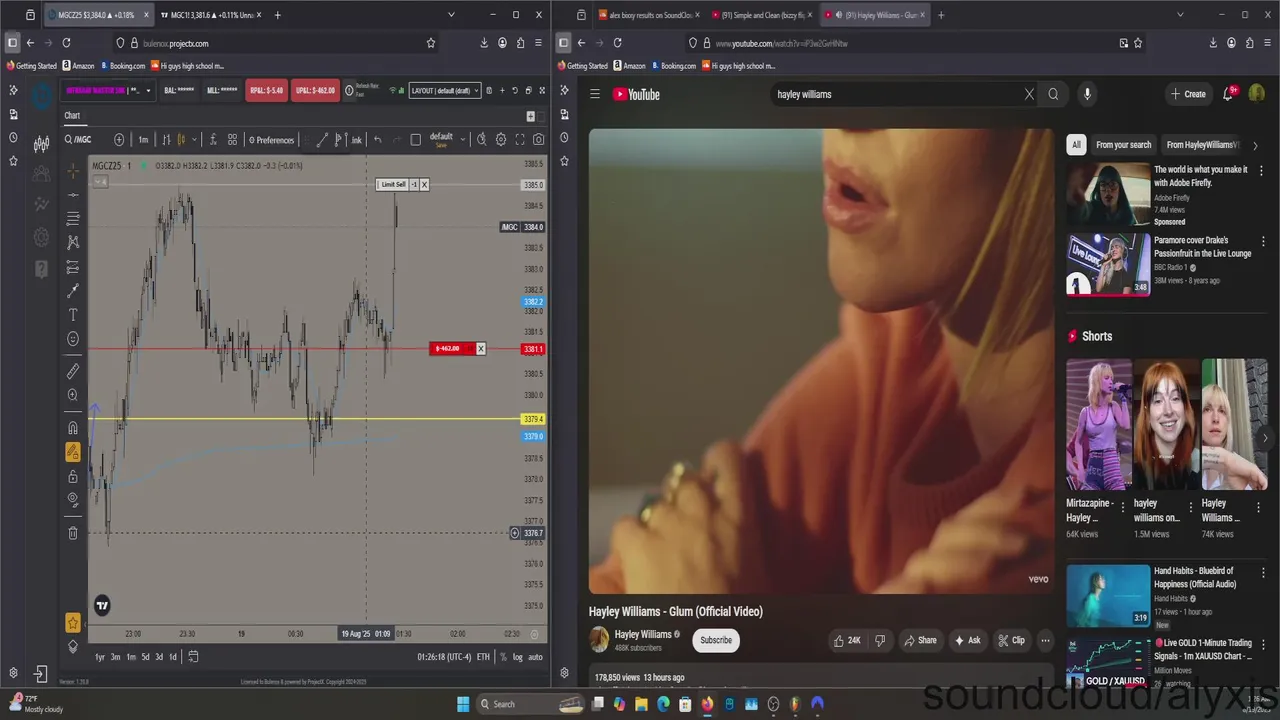The height and width of the screenshot is (720, 1280).
Task: Open chart settings gear icon
Action: tap(501, 139)
